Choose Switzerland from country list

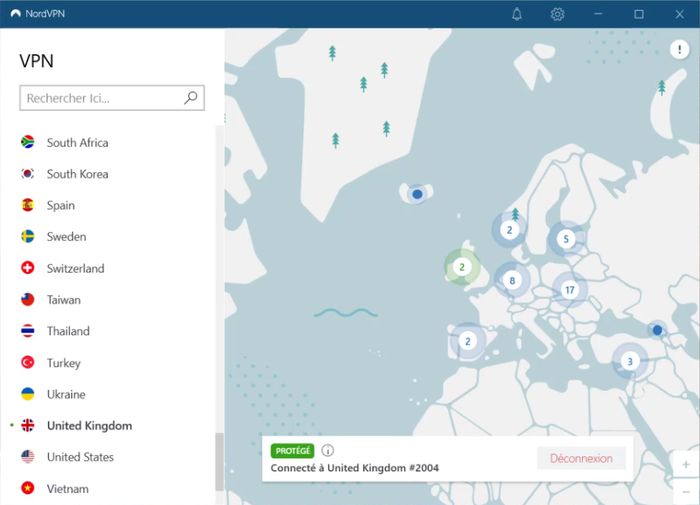pos(75,268)
